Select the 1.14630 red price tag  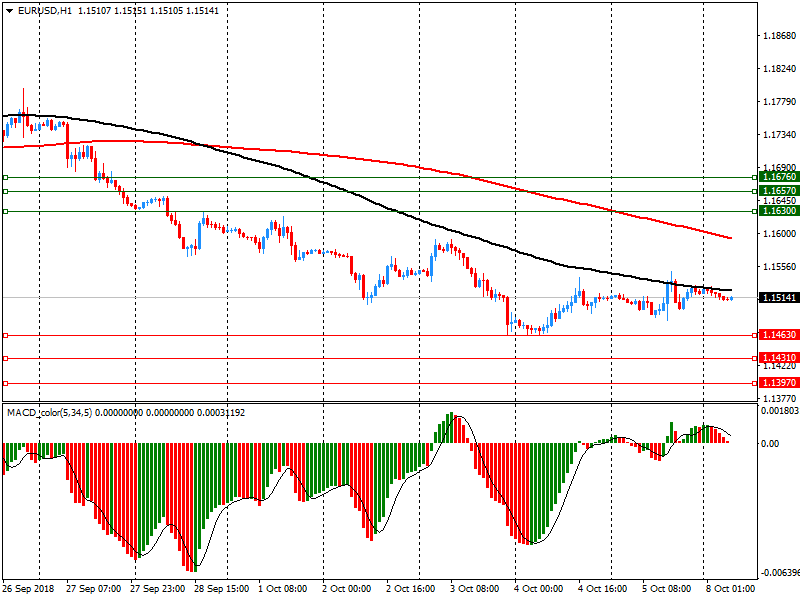[x=777, y=335]
